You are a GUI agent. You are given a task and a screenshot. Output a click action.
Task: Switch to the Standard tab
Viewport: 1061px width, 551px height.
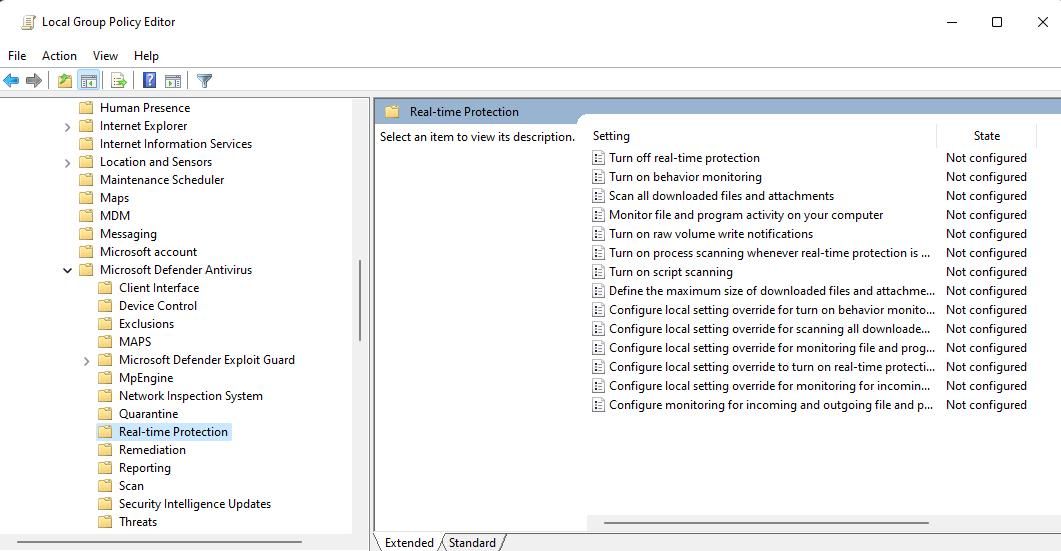tap(472, 543)
